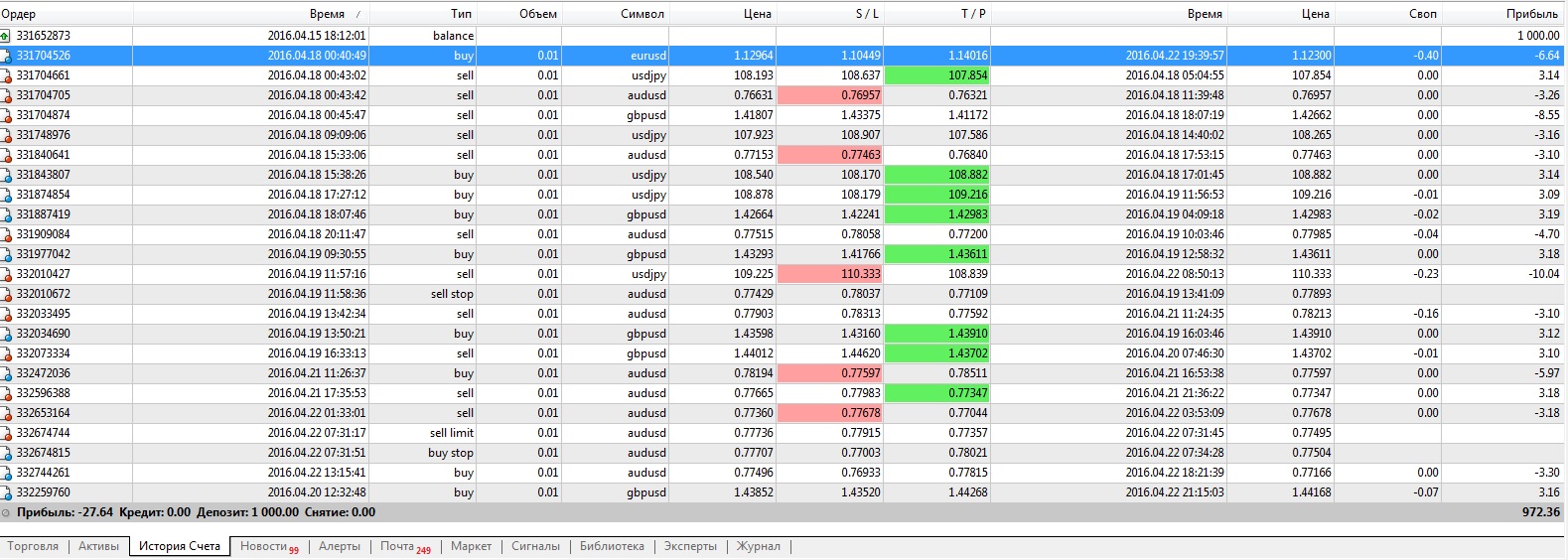The height and width of the screenshot is (560, 1568).
Task: Open the Новости tab
Action: coord(268,546)
